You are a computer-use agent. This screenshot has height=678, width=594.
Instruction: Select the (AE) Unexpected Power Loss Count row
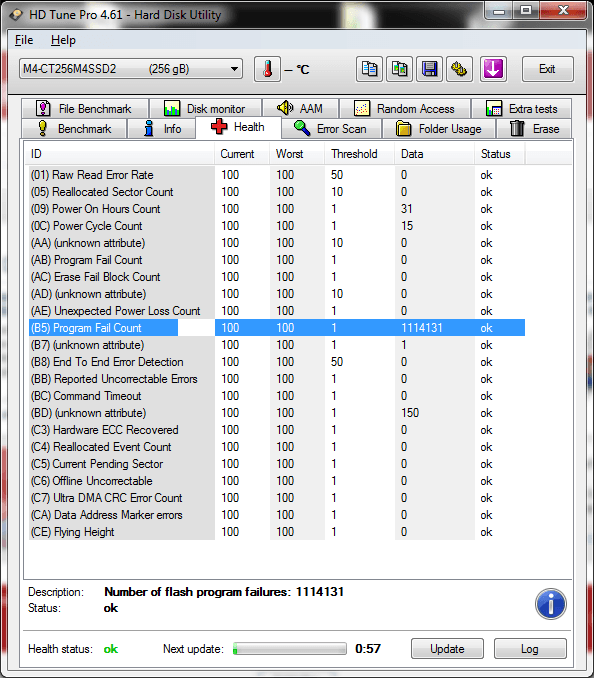(277, 311)
